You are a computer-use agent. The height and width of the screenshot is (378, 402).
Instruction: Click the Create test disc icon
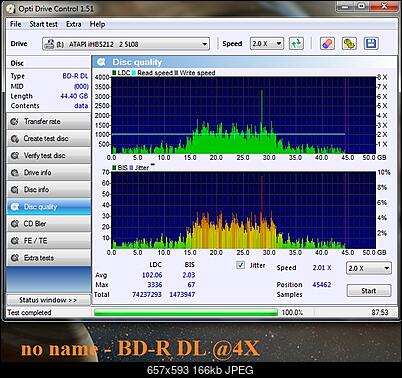(x=14, y=138)
